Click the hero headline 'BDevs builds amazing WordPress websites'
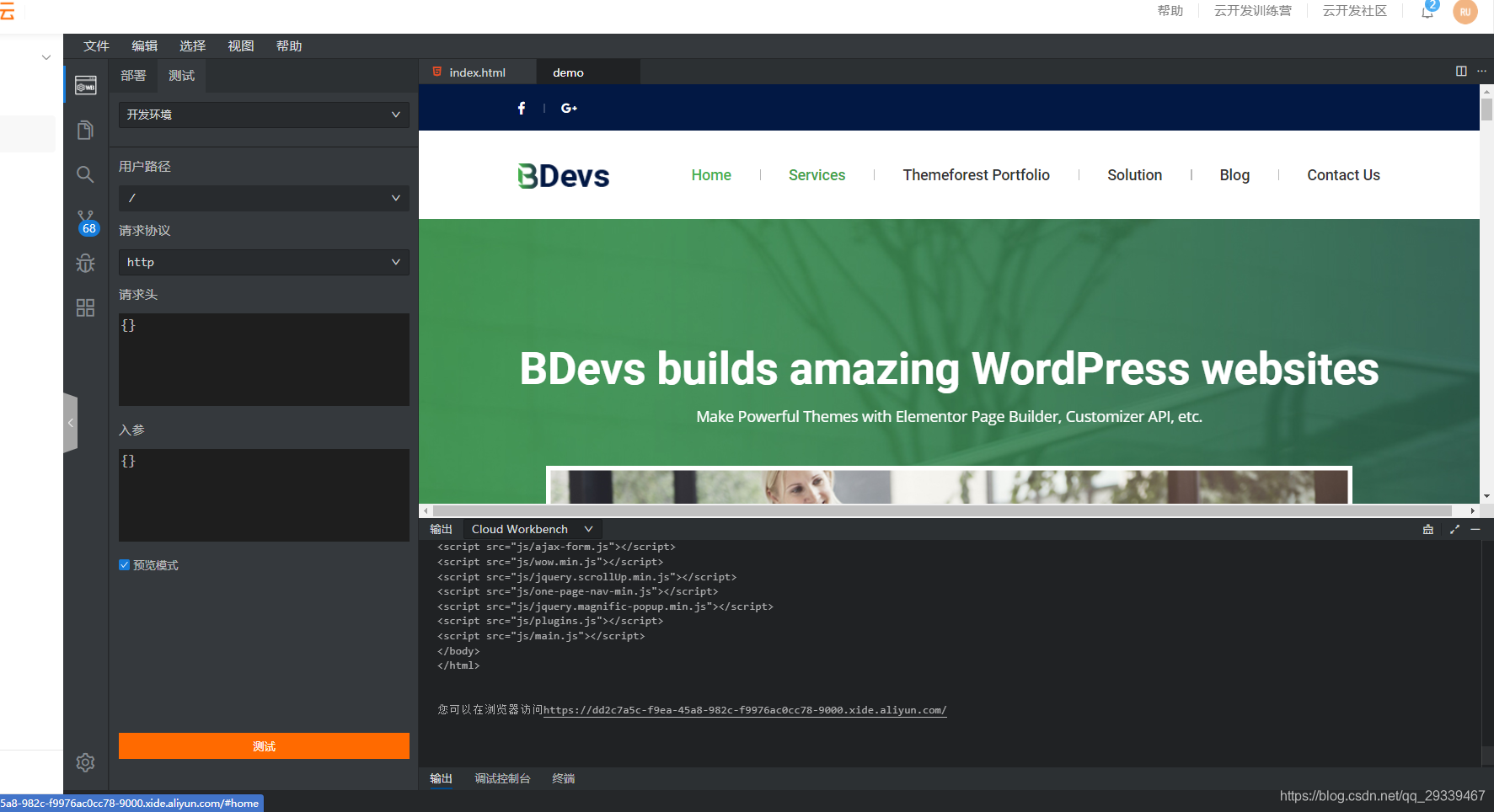The width and height of the screenshot is (1494, 812). [x=949, y=369]
